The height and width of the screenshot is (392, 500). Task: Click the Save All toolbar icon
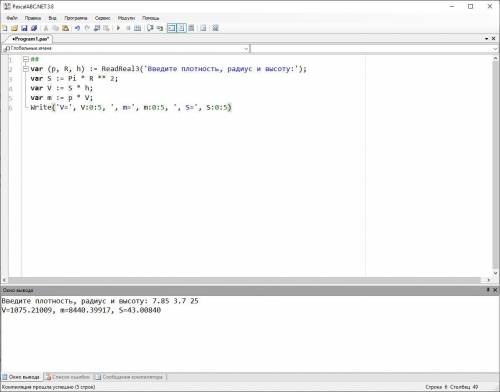(34, 28)
